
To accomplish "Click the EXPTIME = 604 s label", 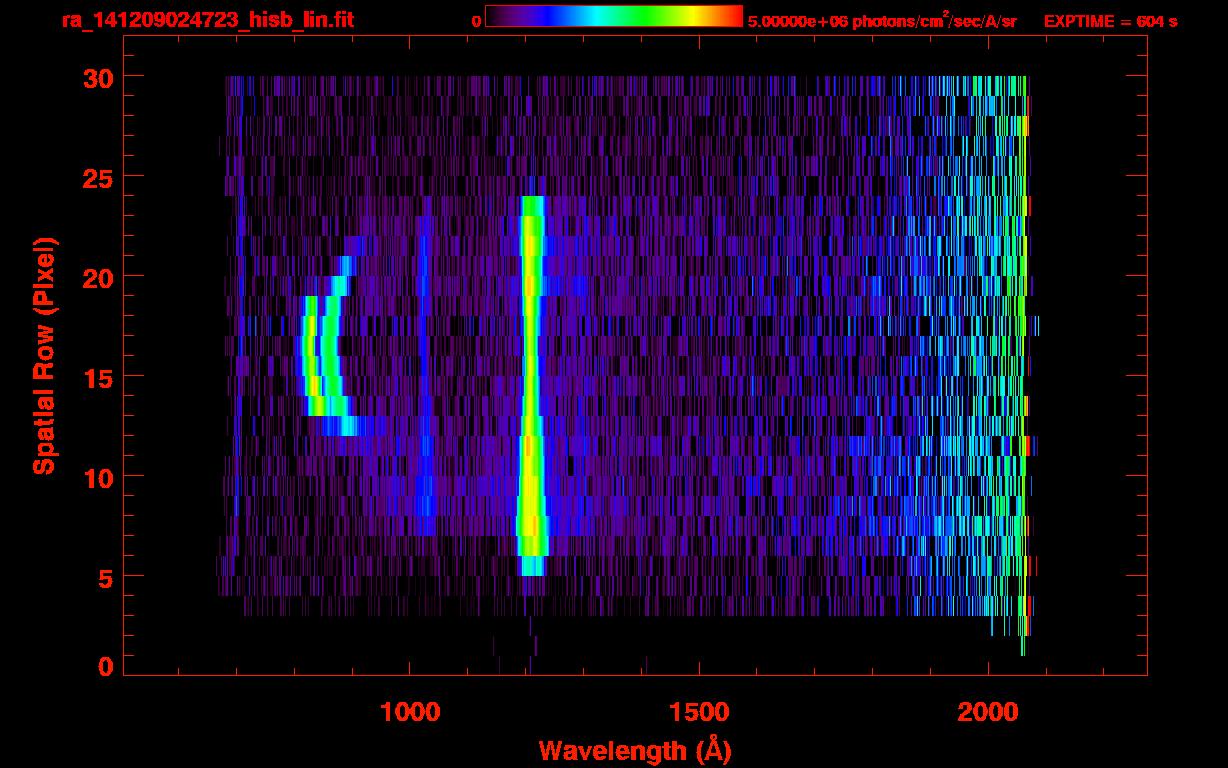I will (1110, 21).
